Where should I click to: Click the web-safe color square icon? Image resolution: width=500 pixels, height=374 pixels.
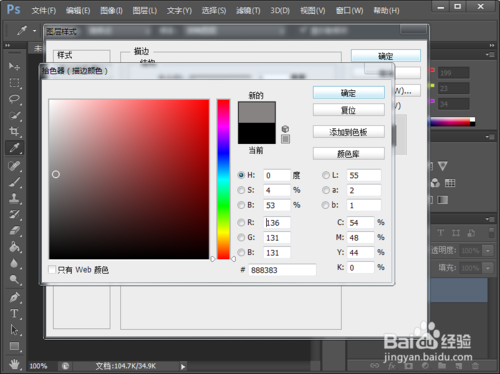tap(285, 139)
